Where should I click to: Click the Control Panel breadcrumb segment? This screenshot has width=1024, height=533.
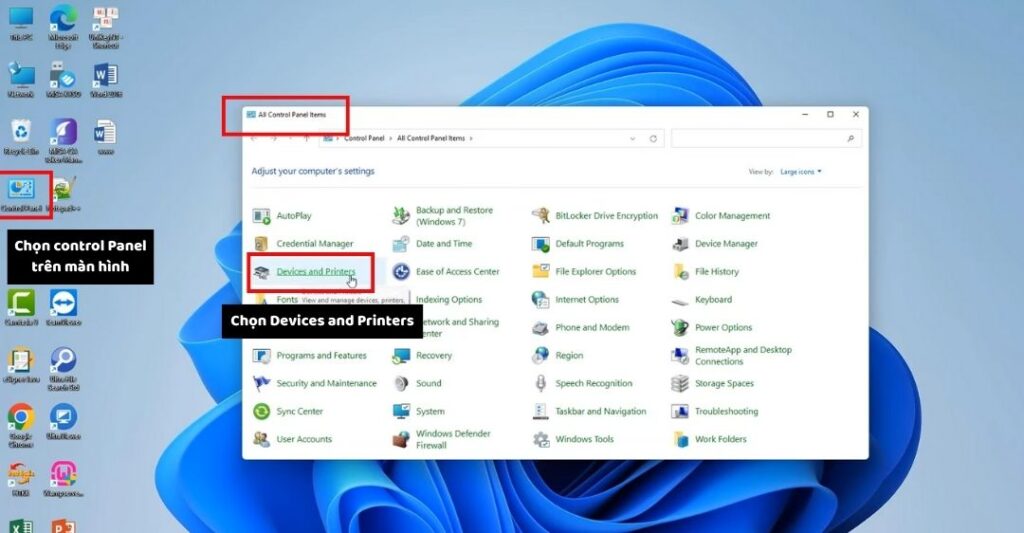[x=366, y=139]
